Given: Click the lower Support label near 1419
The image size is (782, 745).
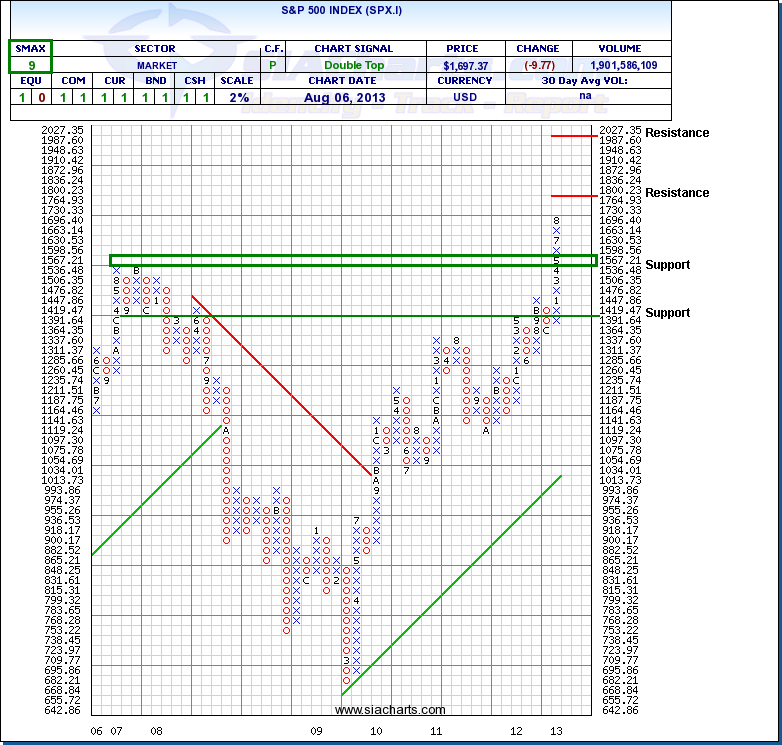Looking at the screenshot, I should click(667, 313).
